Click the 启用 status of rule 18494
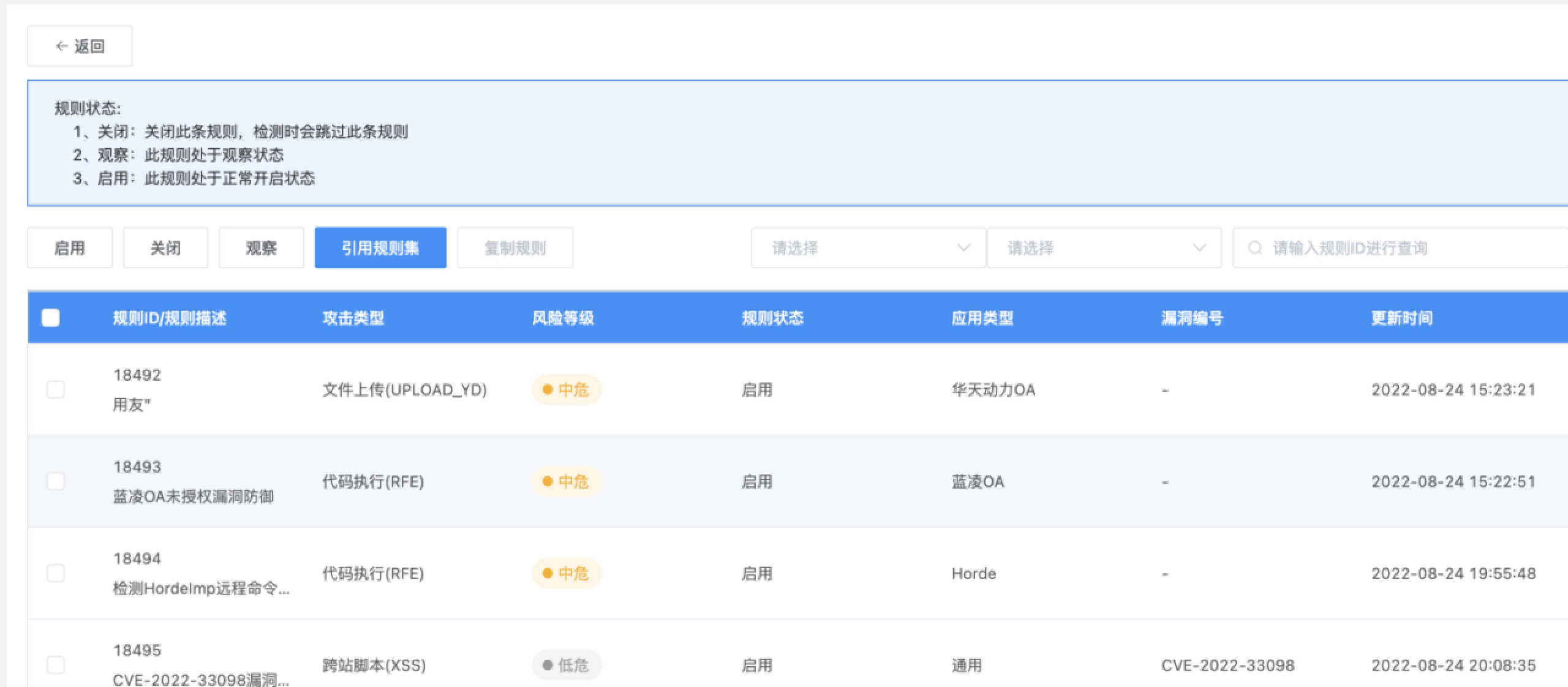Viewport: 1568px width, 687px height. pos(757,574)
